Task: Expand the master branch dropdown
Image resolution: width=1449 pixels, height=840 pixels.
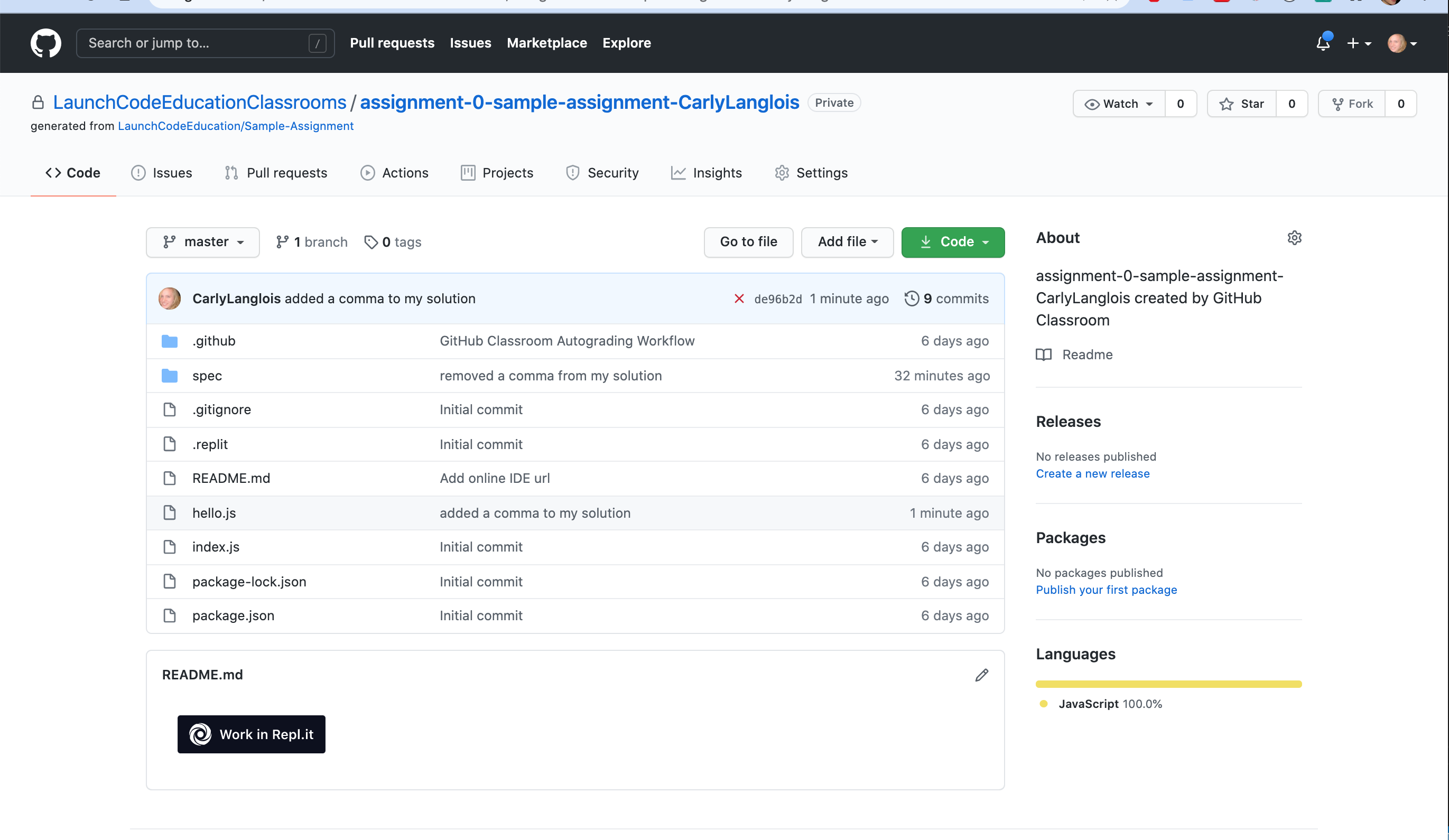Action: click(x=202, y=242)
